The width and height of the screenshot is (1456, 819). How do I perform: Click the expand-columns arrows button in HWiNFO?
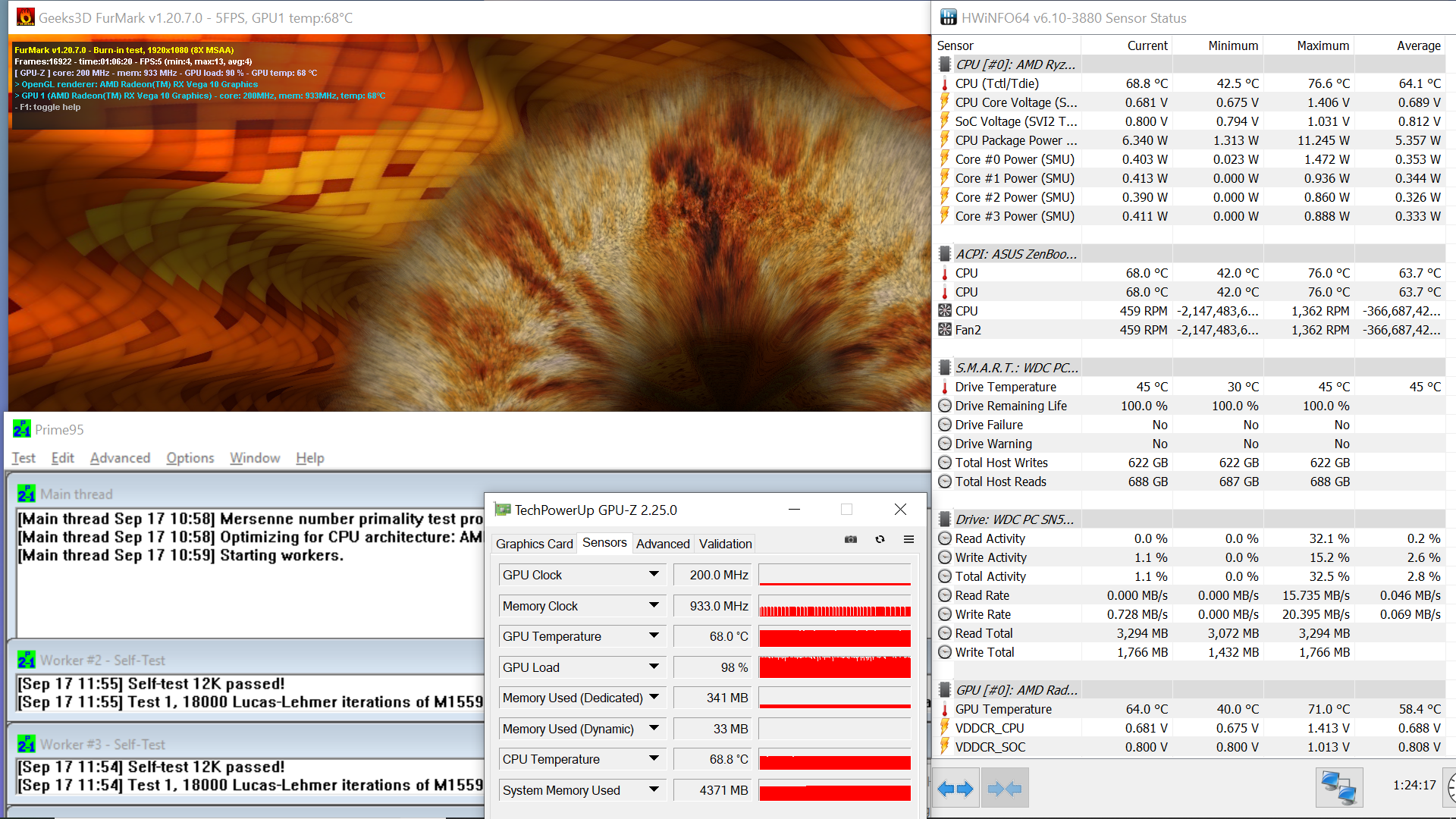[955, 789]
